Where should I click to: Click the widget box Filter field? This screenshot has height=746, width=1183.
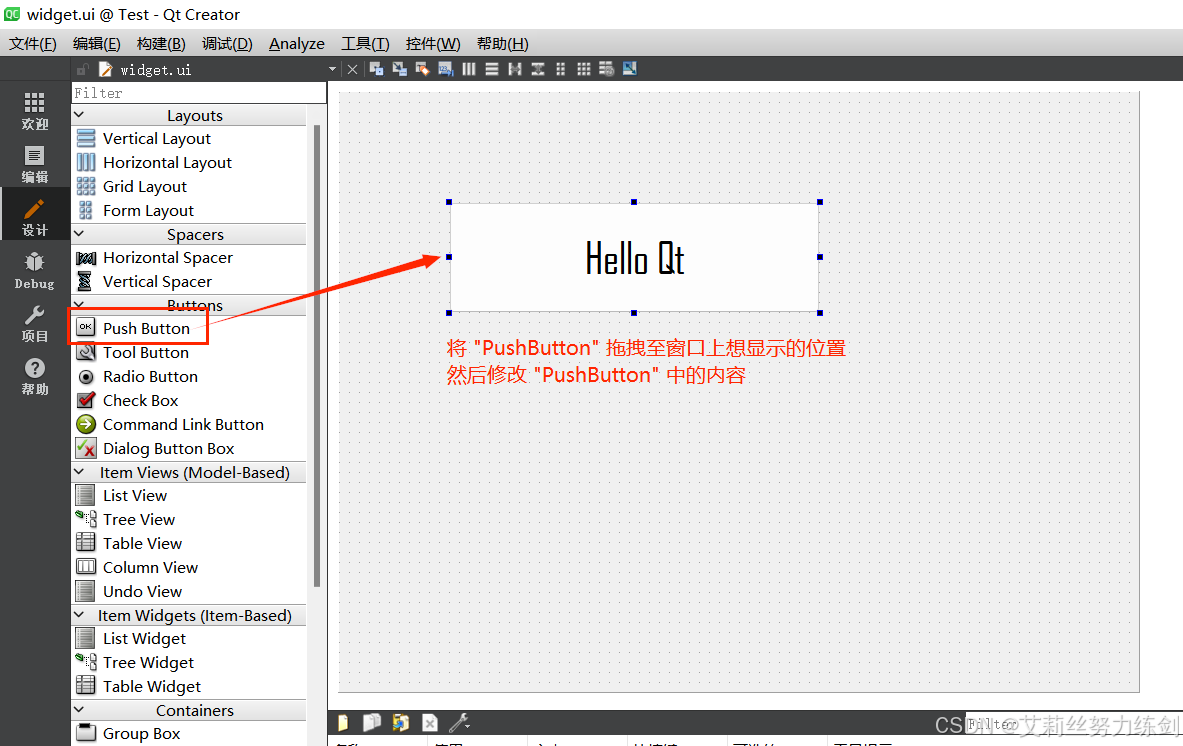pos(198,93)
